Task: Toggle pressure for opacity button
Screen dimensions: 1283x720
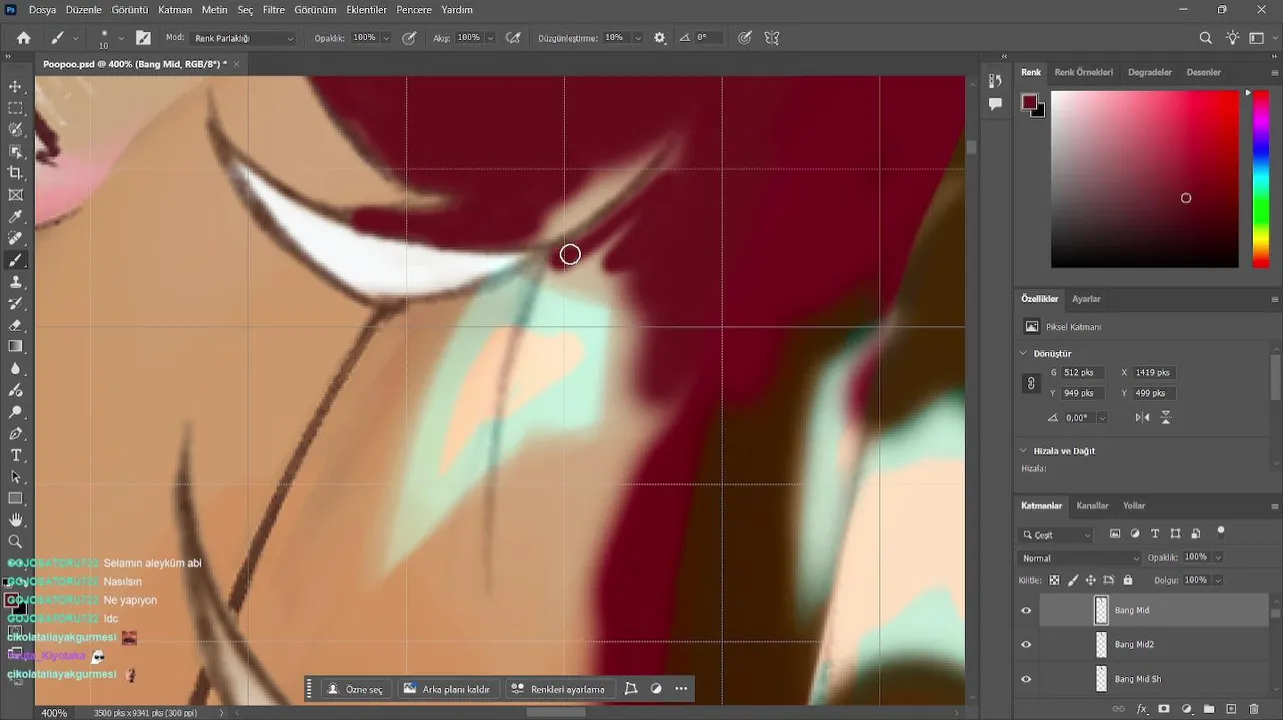Action: click(x=409, y=38)
